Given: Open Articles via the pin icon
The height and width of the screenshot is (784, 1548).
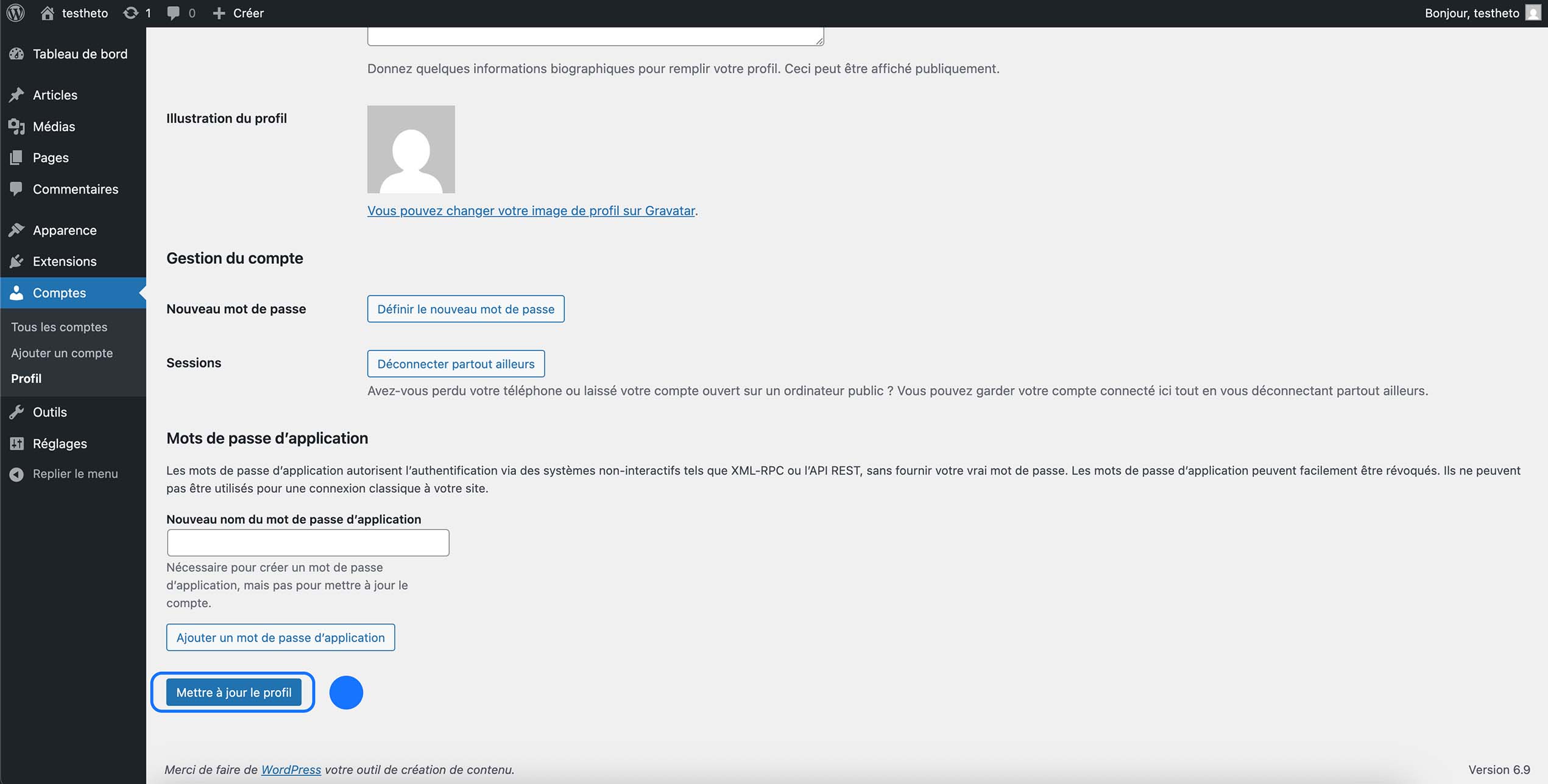Looking at the screenshot, I should (16, 94).
